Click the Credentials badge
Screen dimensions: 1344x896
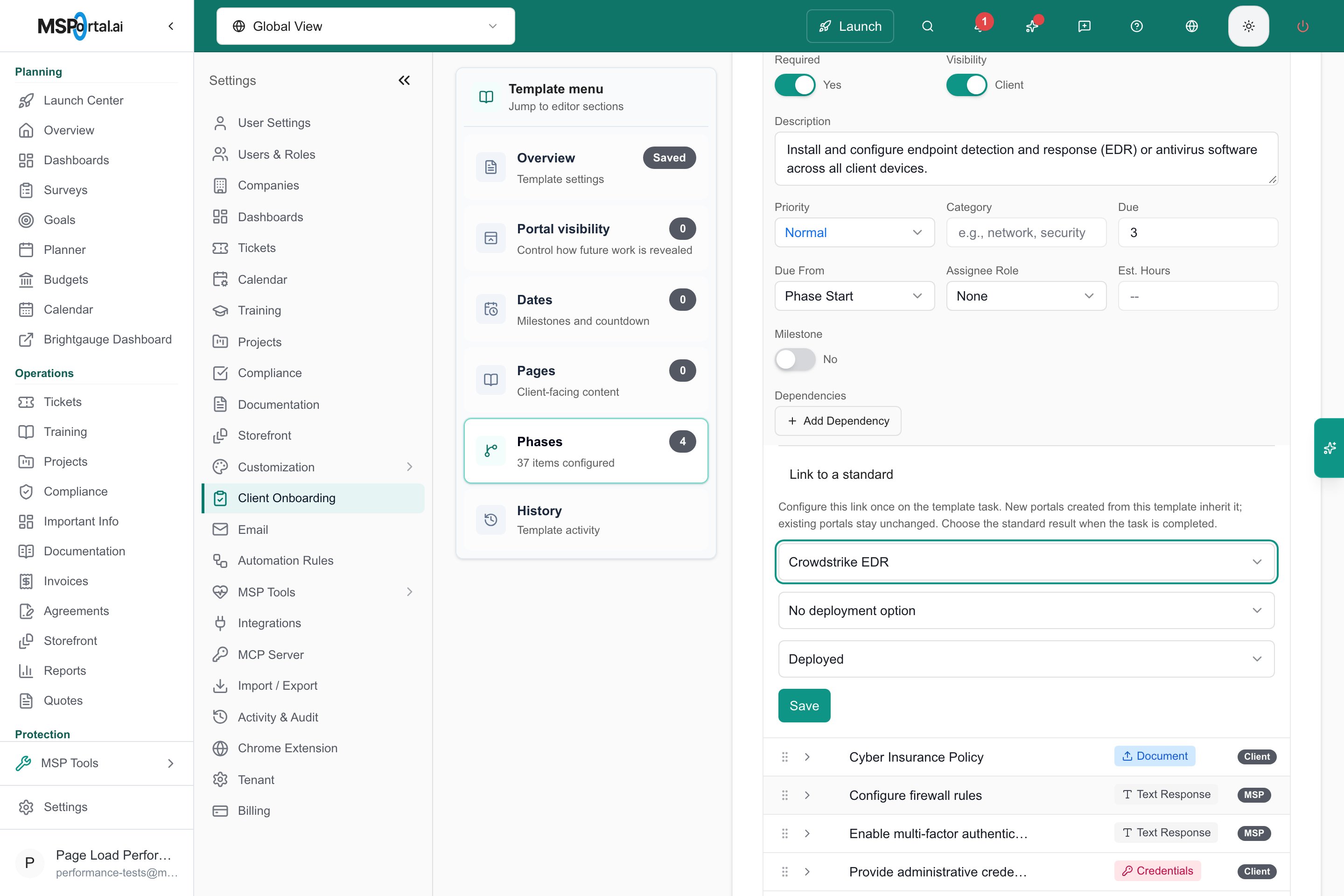pos(1158,871)
